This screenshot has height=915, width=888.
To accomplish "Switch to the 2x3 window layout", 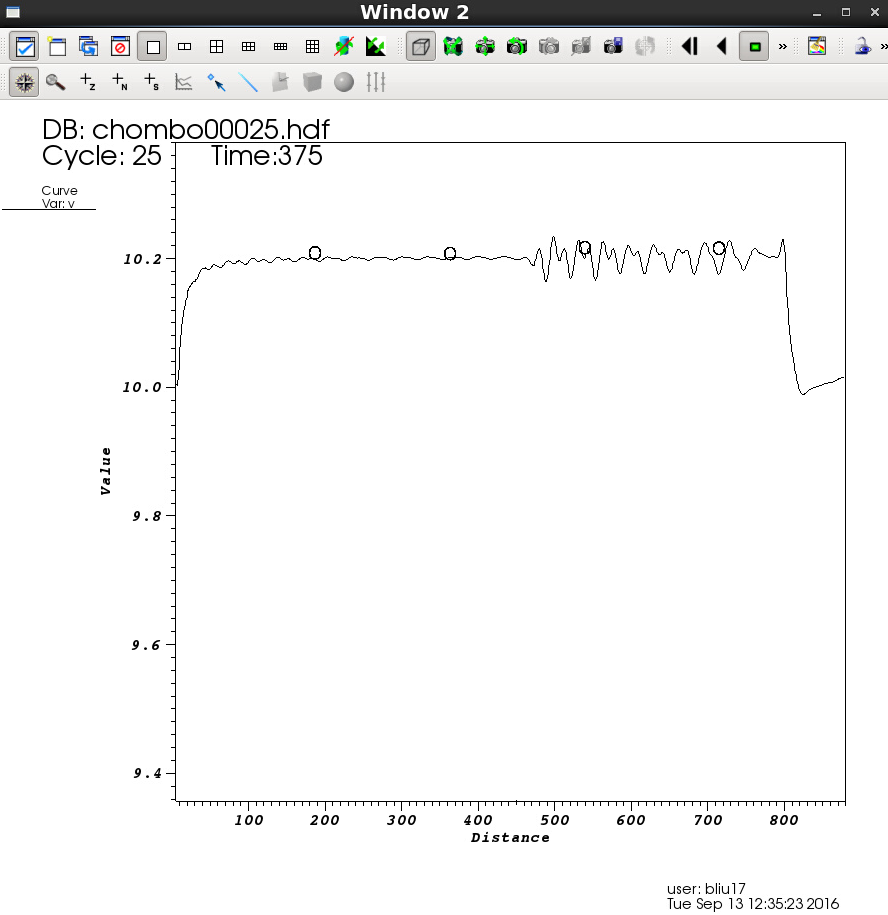I will tap(249, 47).
